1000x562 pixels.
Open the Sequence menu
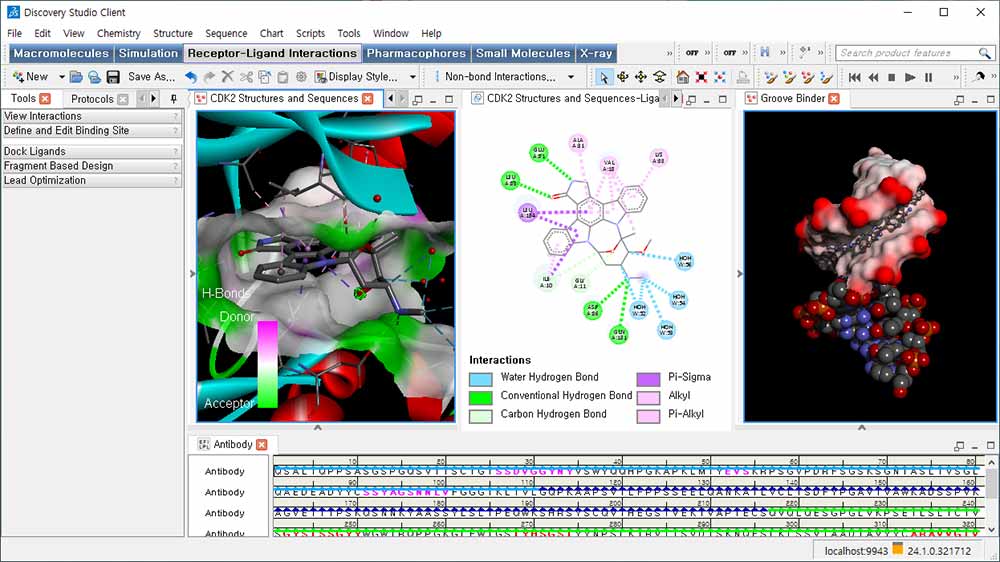pos(226,33)
